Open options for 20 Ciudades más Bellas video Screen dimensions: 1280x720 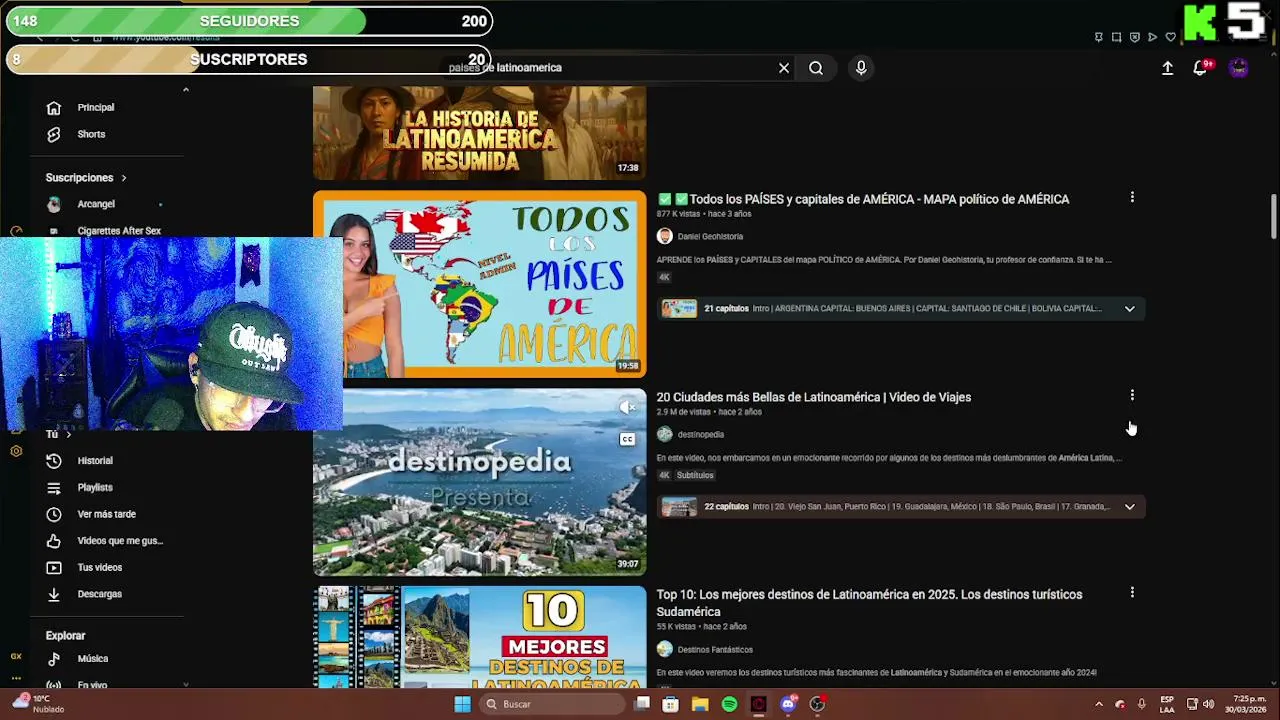tap(1132, 396)
